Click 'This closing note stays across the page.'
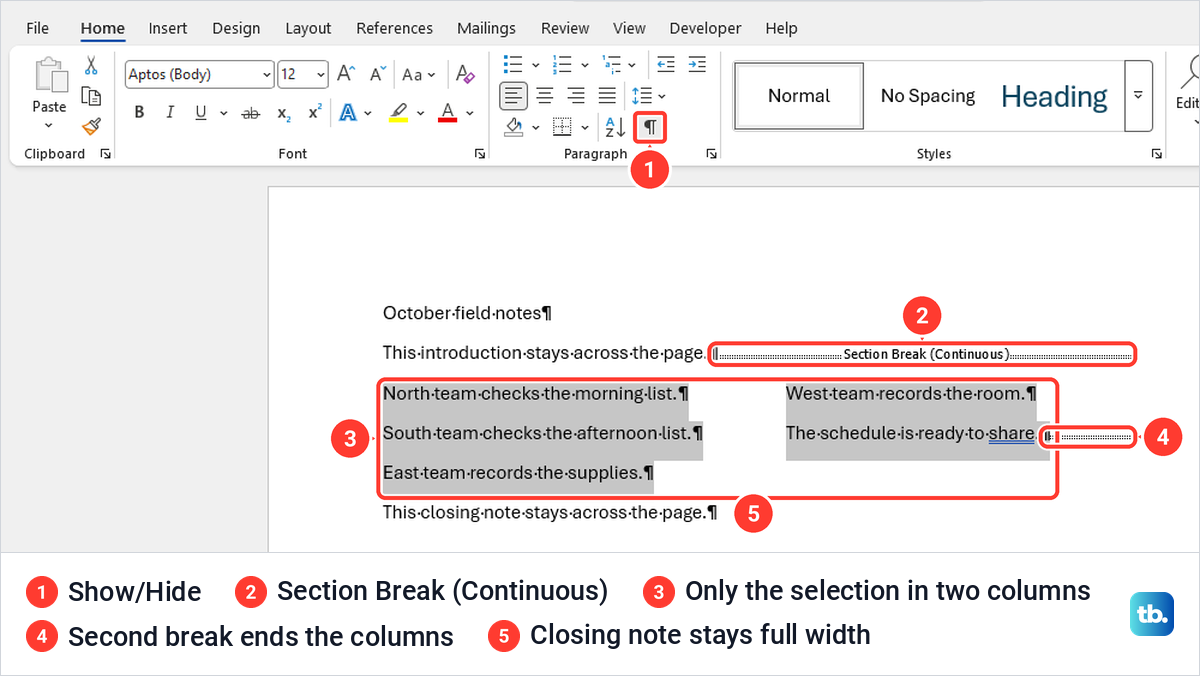The image size is (1200, 676). pyautogui.click(x=550, y=513)
